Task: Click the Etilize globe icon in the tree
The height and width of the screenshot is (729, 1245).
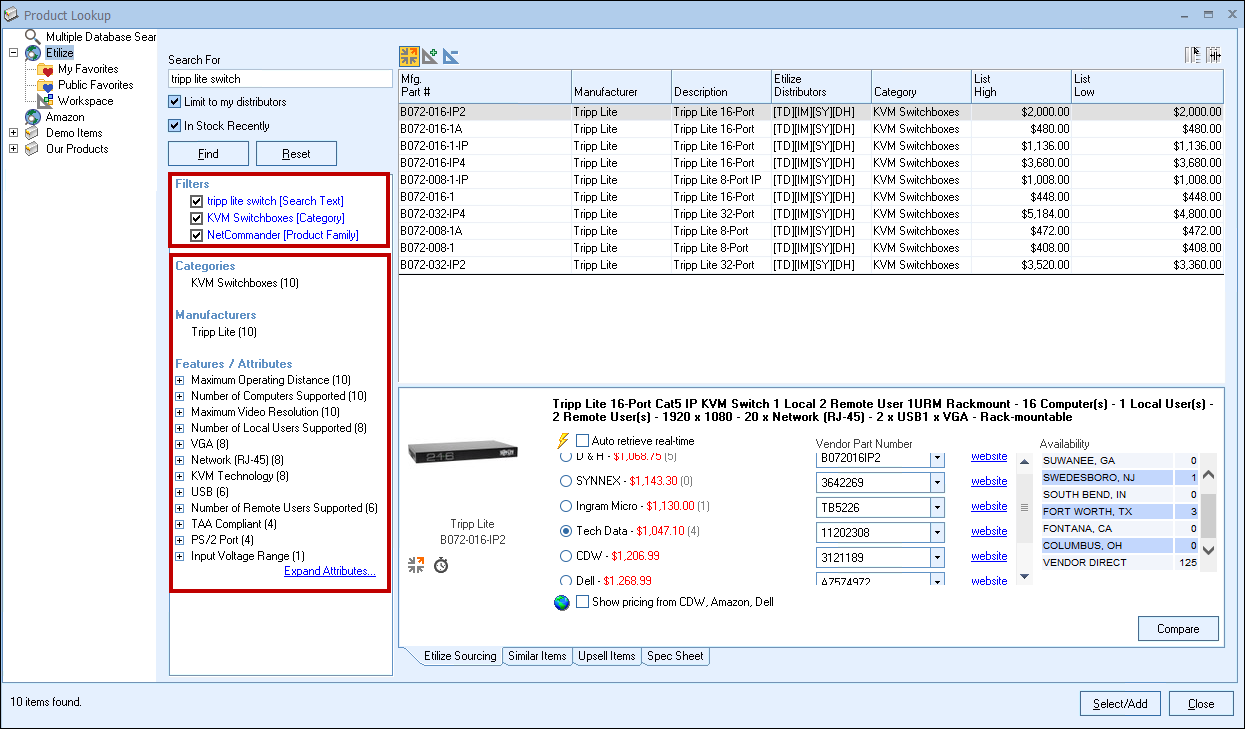Action: pos(33,53)
